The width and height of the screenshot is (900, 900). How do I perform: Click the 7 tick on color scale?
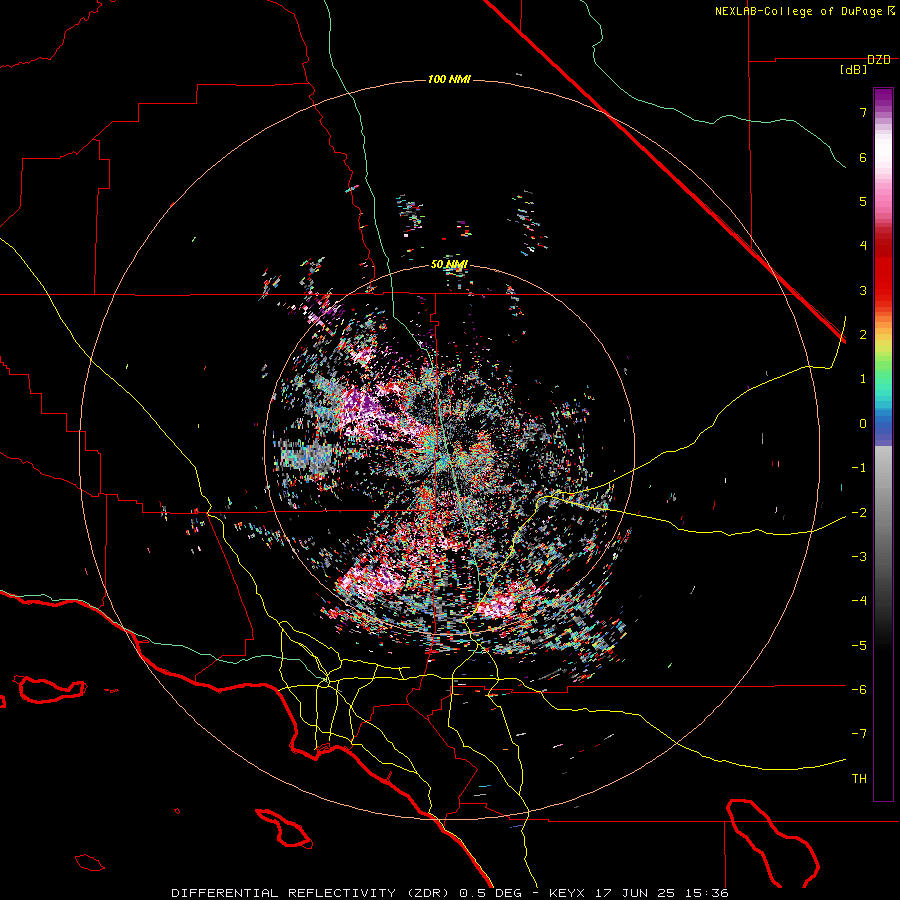[863, 112]
